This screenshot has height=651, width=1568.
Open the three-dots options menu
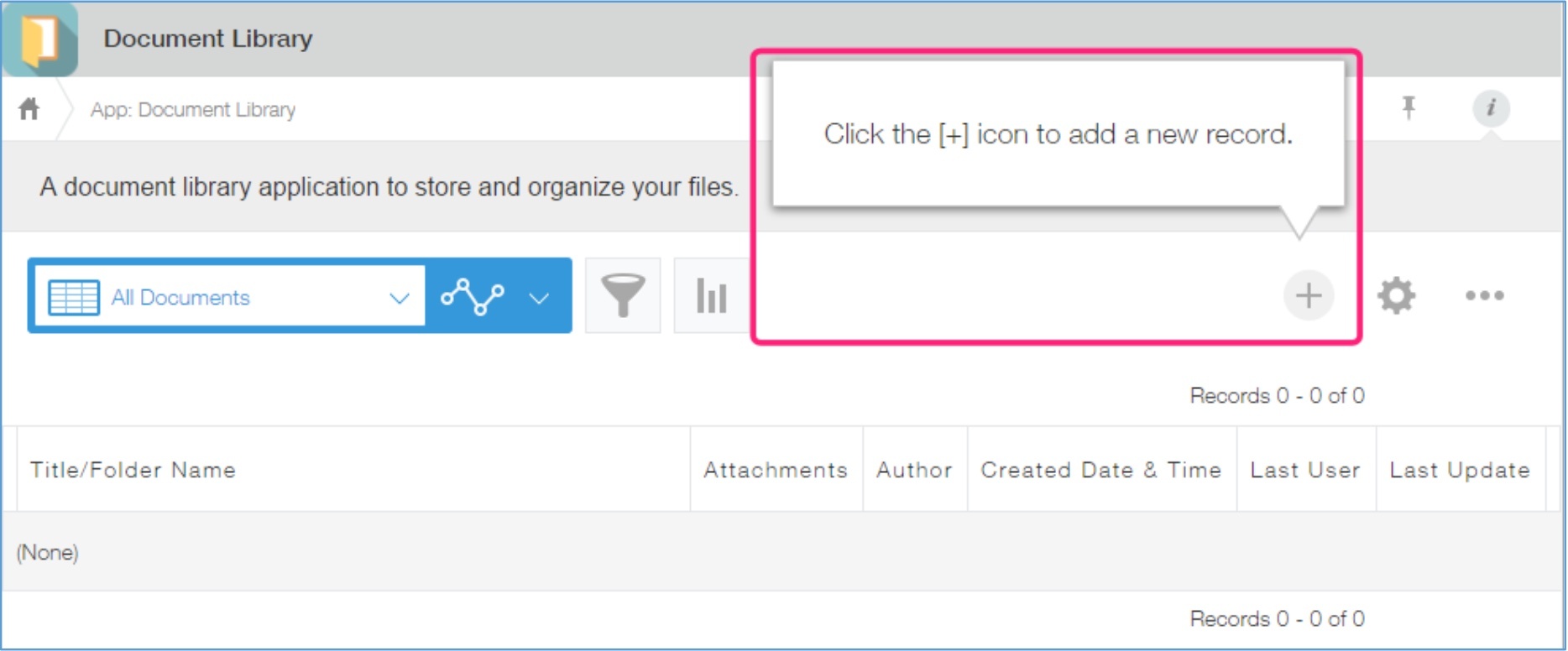tap(1484, 295)
